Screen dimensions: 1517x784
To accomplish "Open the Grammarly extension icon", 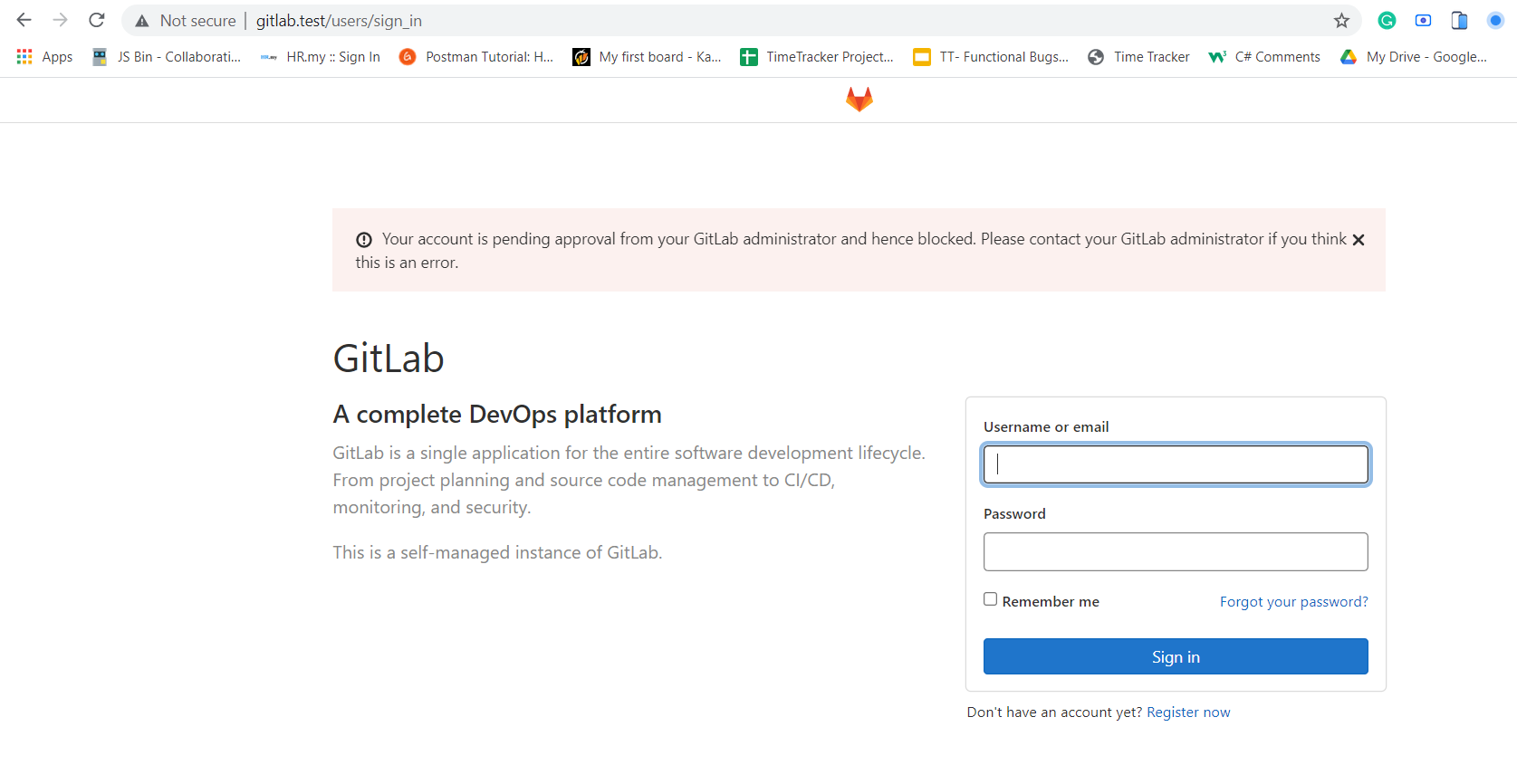I will (x=1387, y=20).
